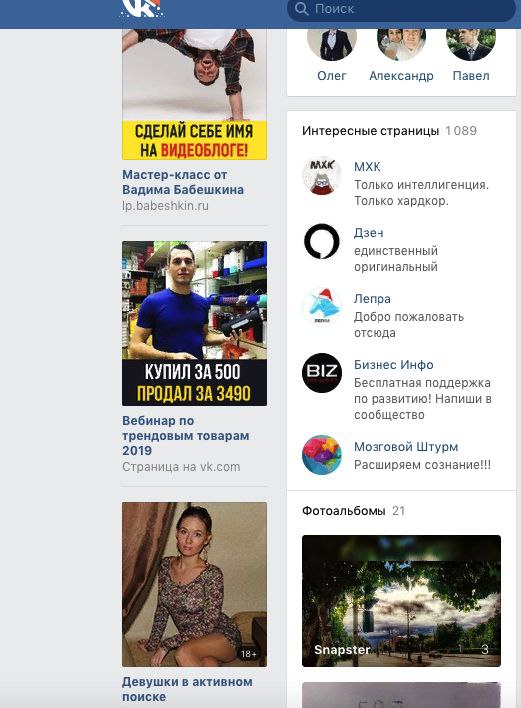
Task: Open the BIZ community avatar
Action: click(321, 373)
